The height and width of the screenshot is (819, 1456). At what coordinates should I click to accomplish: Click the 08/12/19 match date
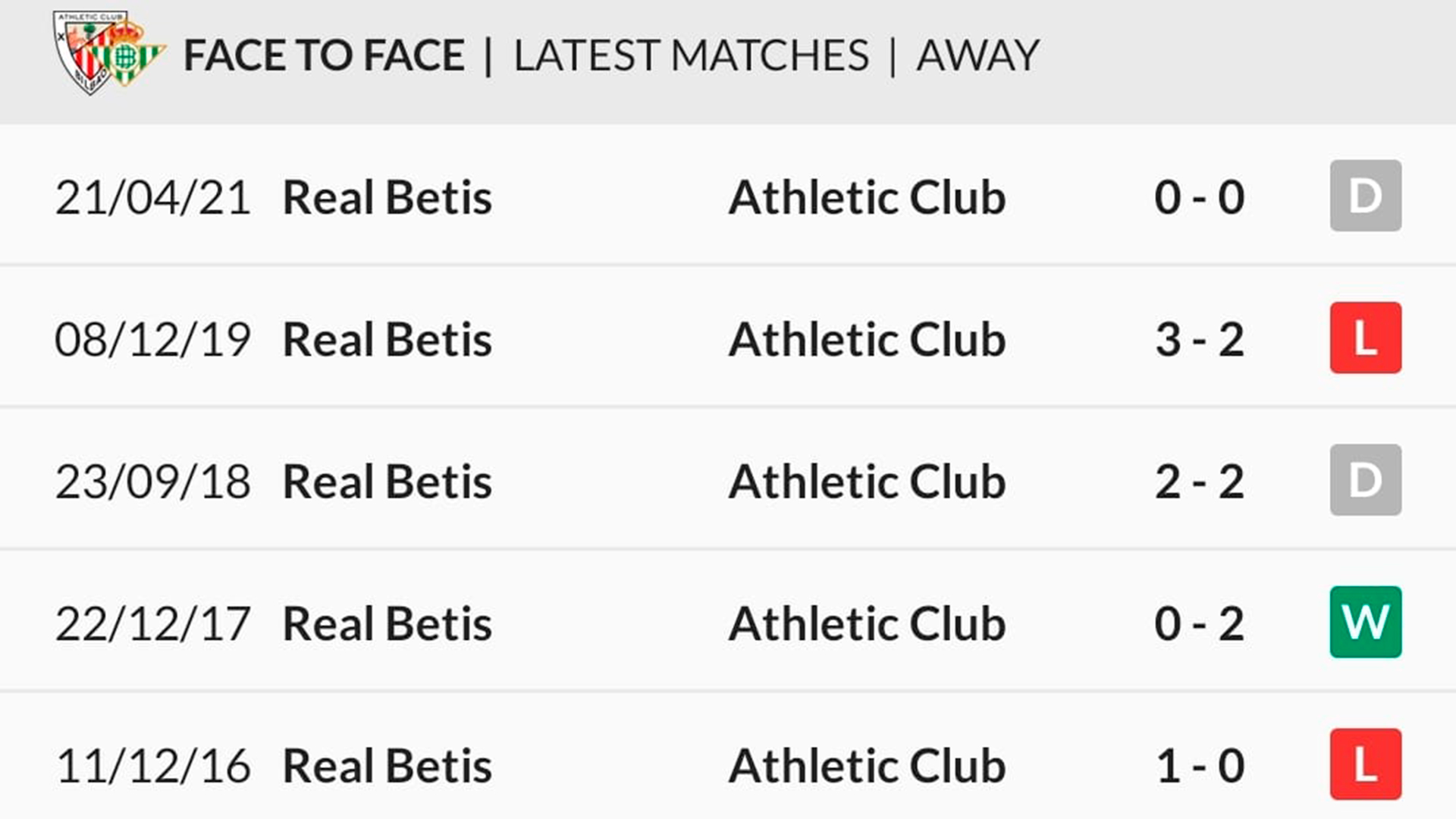(x=152, y=339)
